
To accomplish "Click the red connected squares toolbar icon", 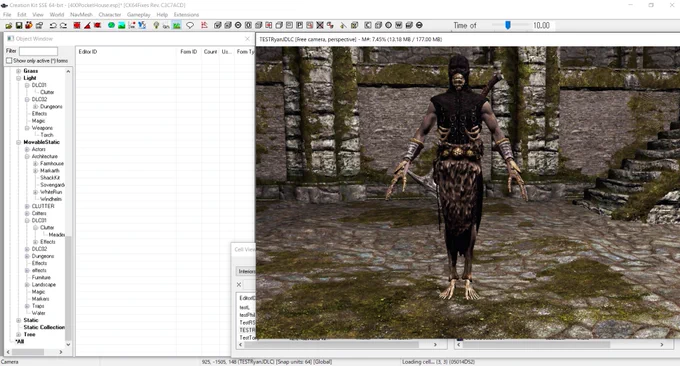I will [x=330, y=26].
